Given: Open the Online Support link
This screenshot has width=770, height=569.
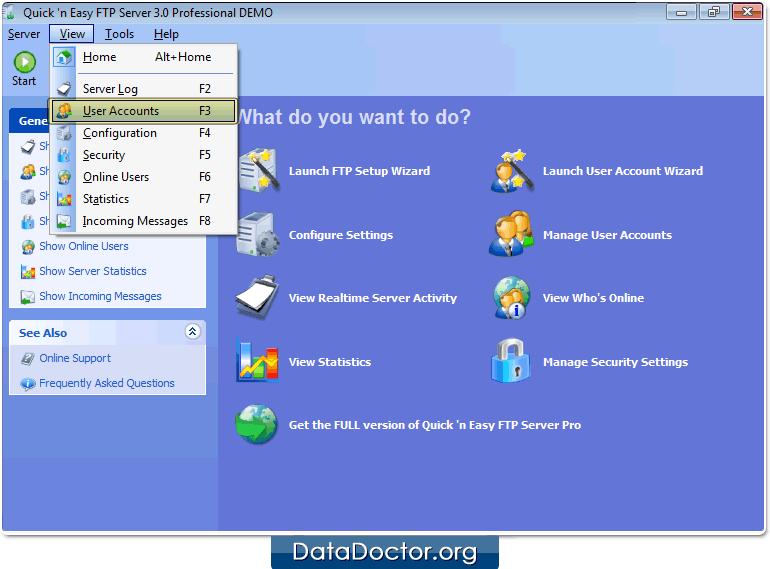Looking at the screenshot, I should click(75, 358).
